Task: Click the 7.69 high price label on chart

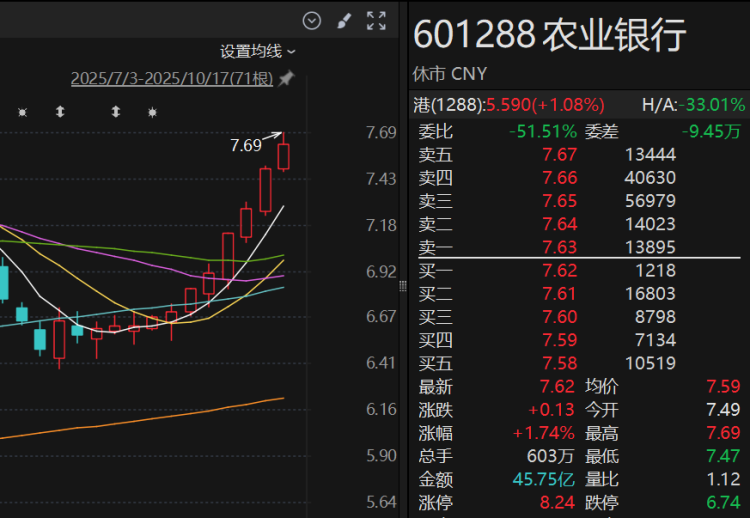Action: 245,145
